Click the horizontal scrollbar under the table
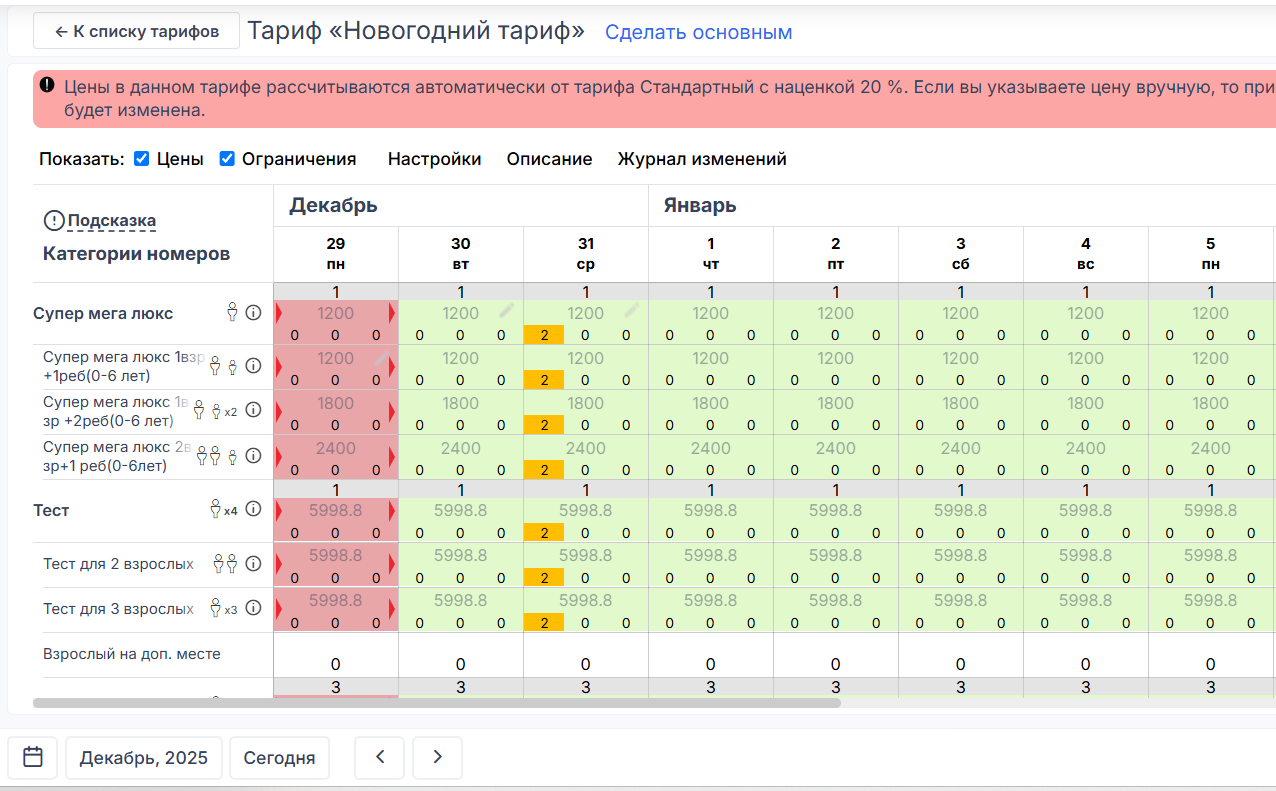1276x791 pixels. (x=436, y=703)
